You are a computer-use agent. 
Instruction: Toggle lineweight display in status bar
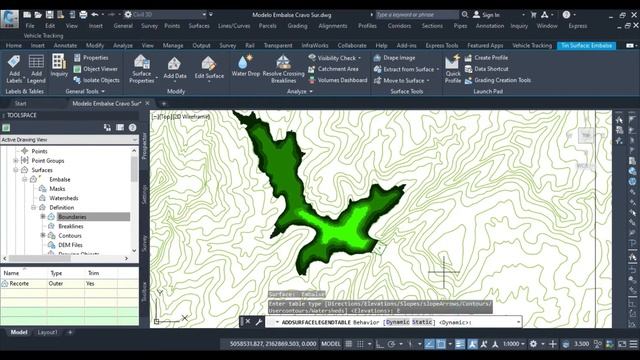tap(460, 344)
